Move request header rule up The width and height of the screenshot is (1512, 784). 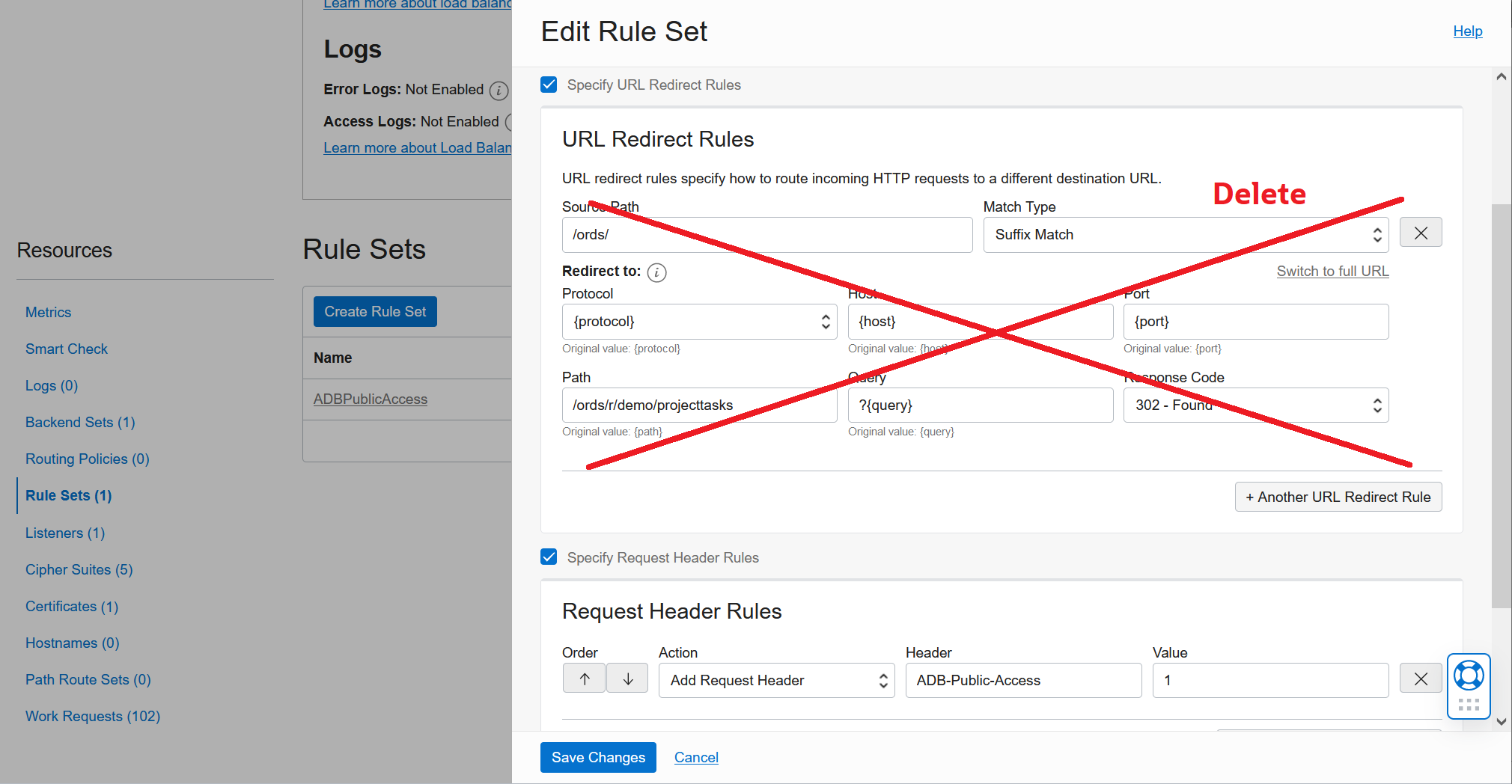[x=585, y=679]
